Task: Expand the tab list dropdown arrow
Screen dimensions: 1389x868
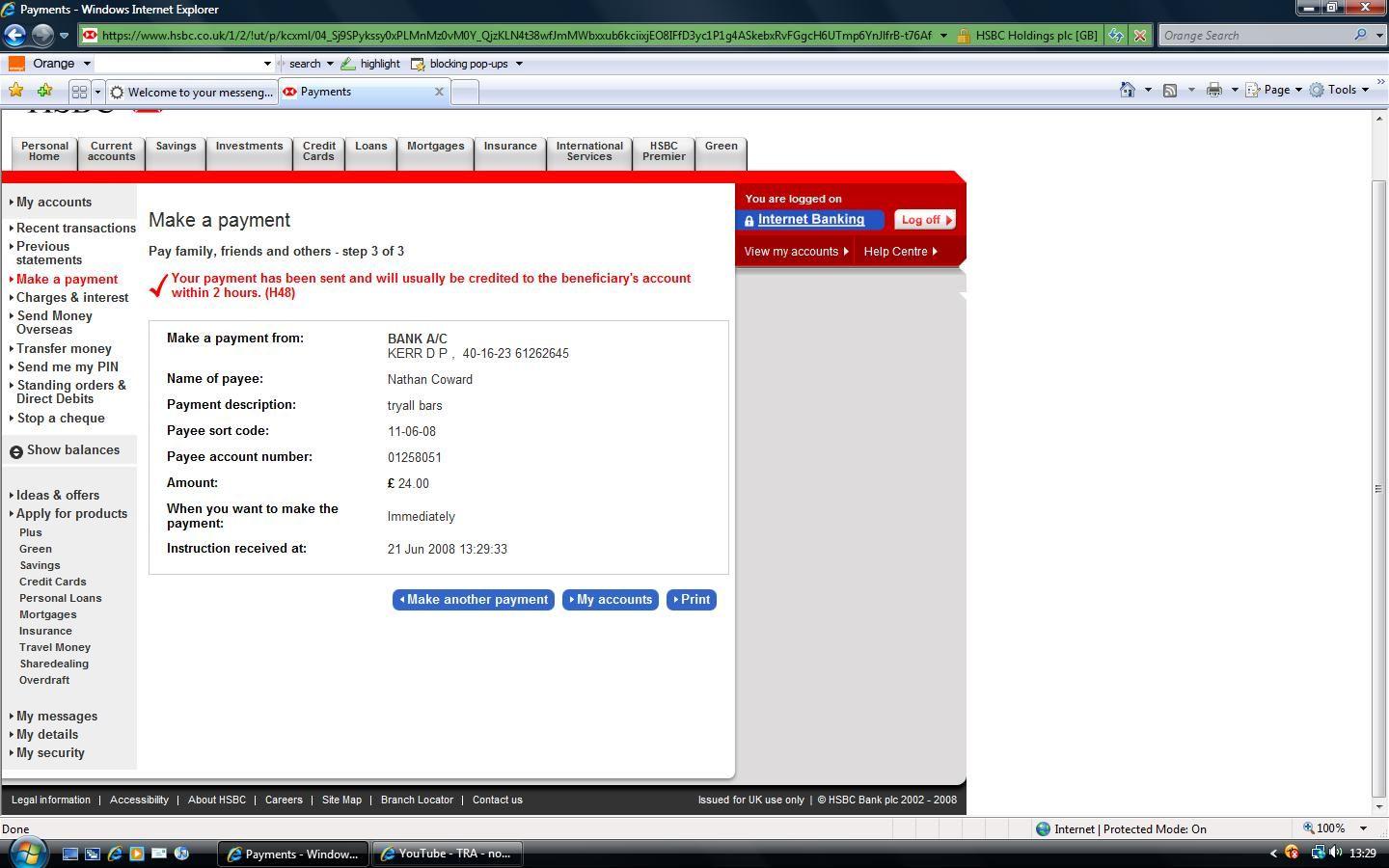Action: click(x=97, y=92)
